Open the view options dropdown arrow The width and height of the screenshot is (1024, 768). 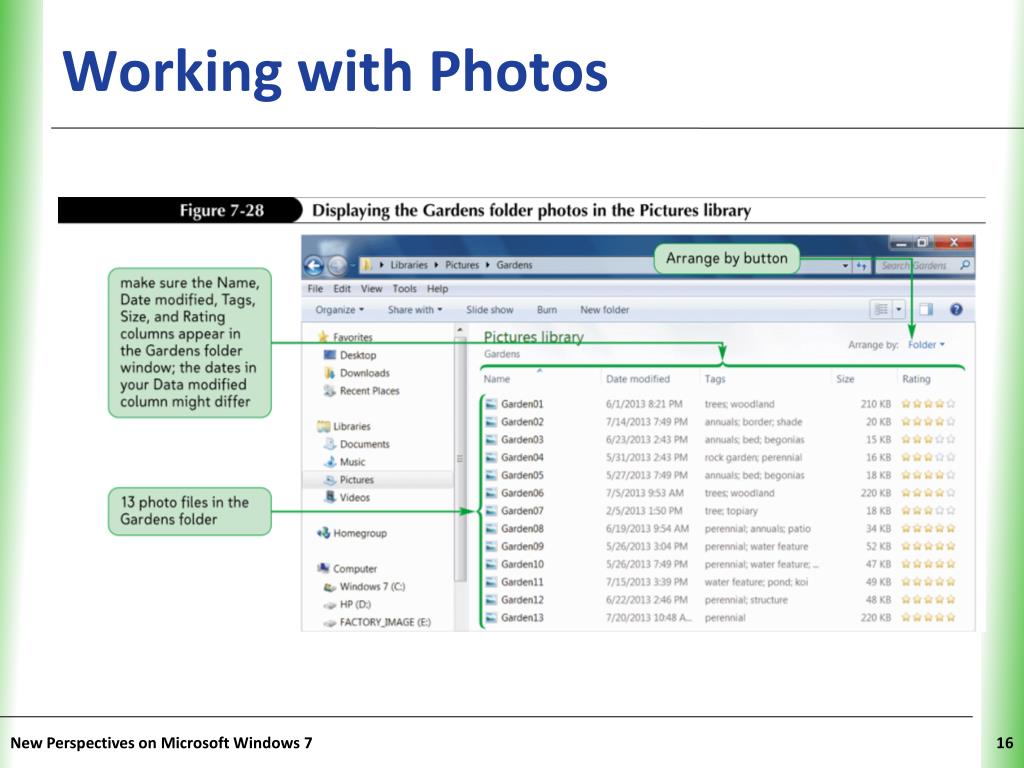[x=899, y=310]
